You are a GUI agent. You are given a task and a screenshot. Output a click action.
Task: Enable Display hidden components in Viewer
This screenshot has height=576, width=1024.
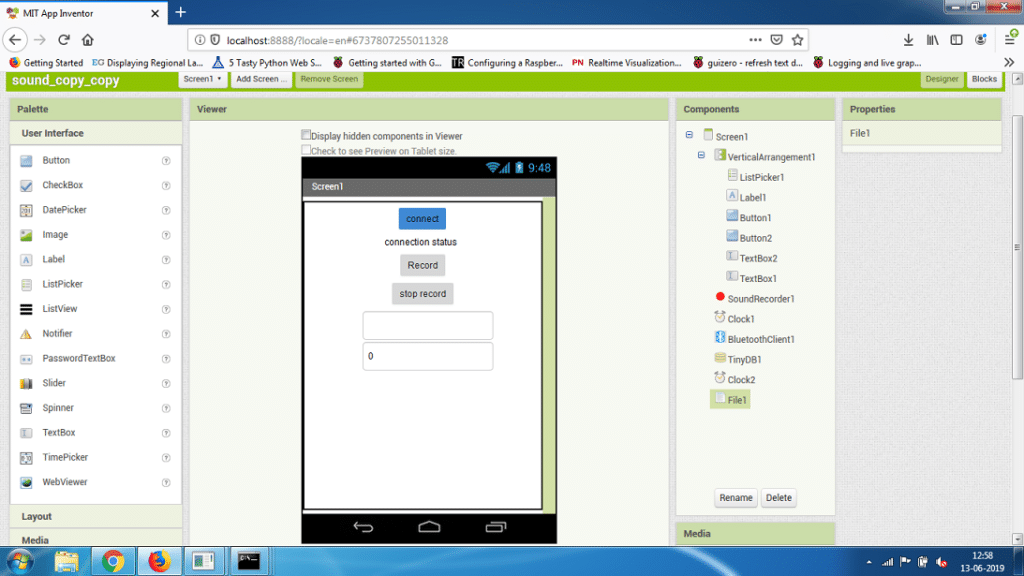click(x=307, y=135)
